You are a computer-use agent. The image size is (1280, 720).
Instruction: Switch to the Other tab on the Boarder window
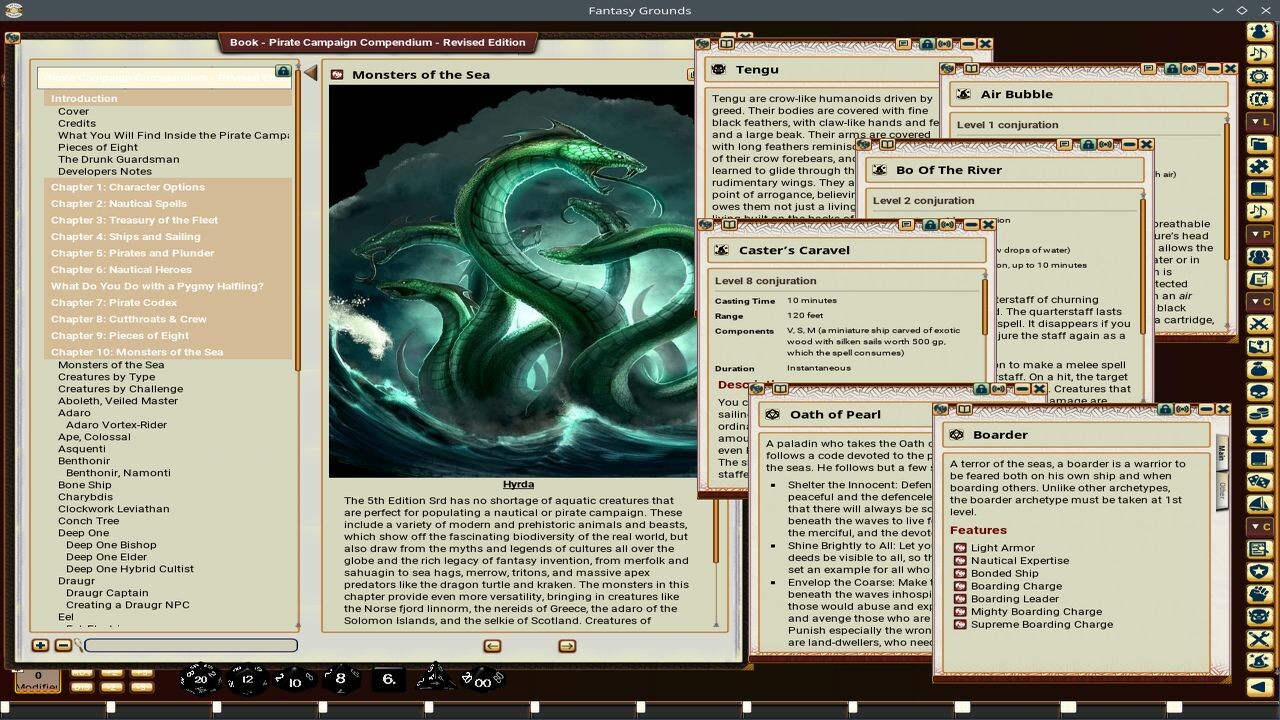point(1222,490)
